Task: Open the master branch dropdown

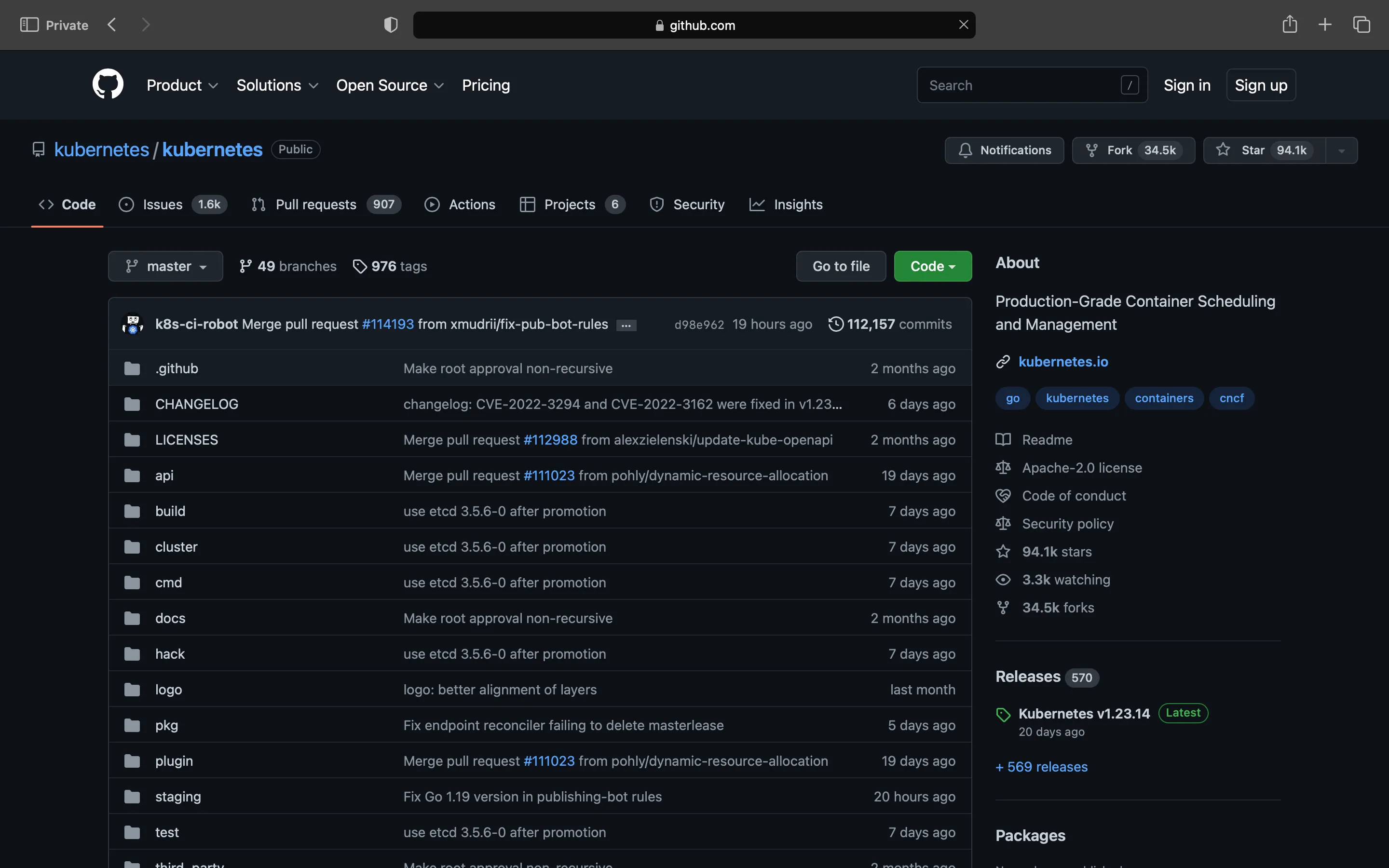Action: tap(165, 266)
